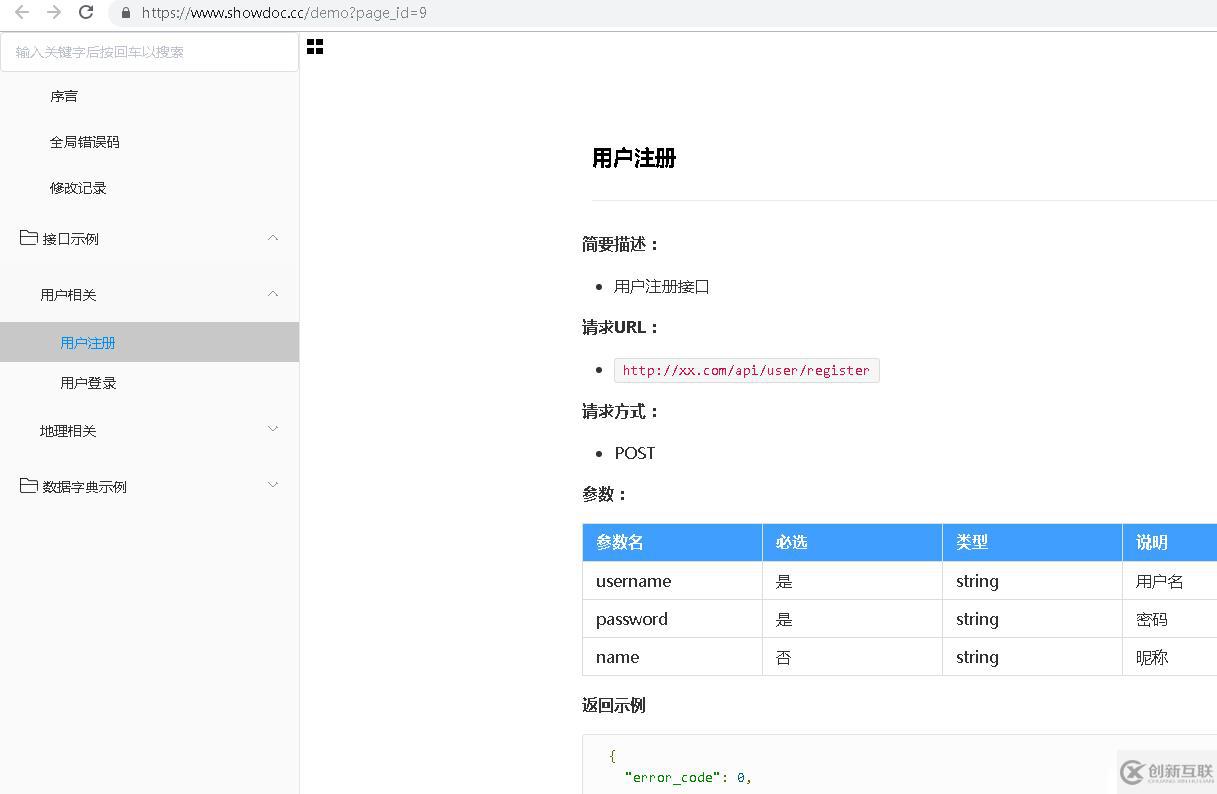Click the 简要描述 section label

pyautogui.click(x=621, y=244)
